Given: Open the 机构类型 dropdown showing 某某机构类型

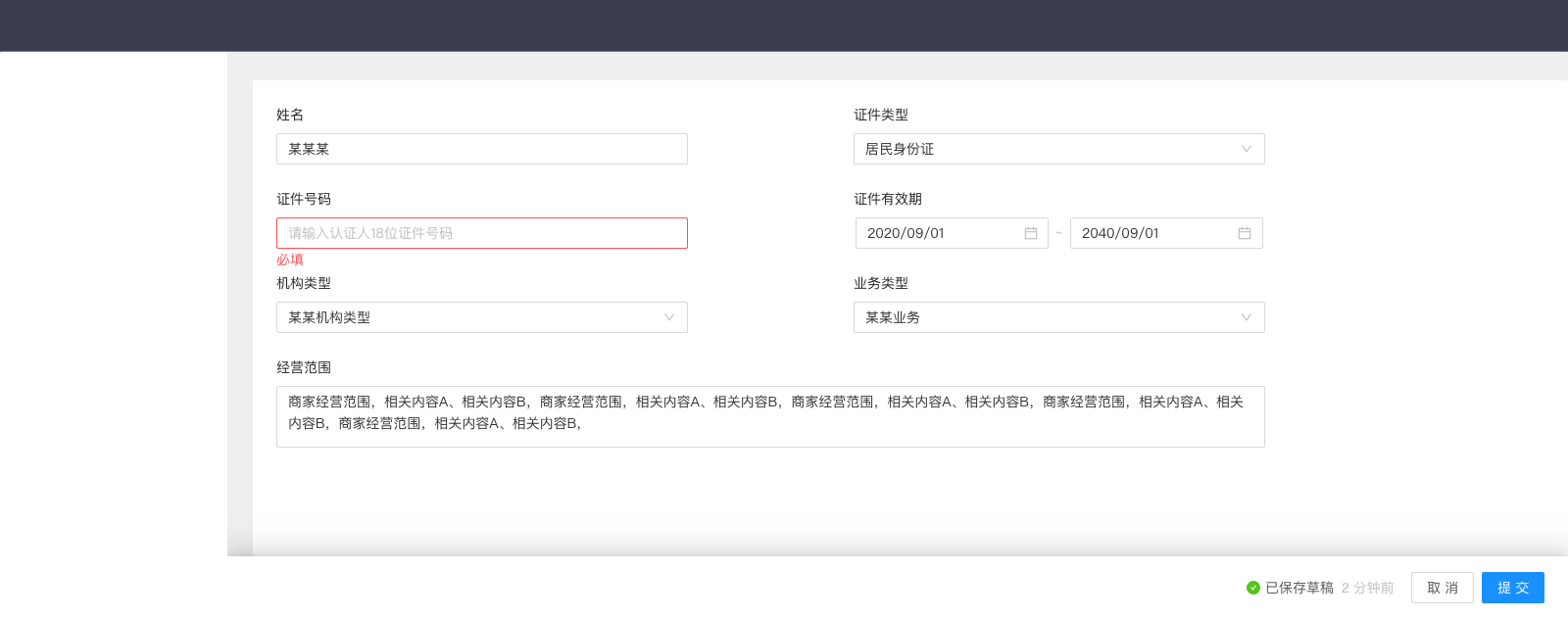Looking at the screenshot, I should tap(481, 317).
